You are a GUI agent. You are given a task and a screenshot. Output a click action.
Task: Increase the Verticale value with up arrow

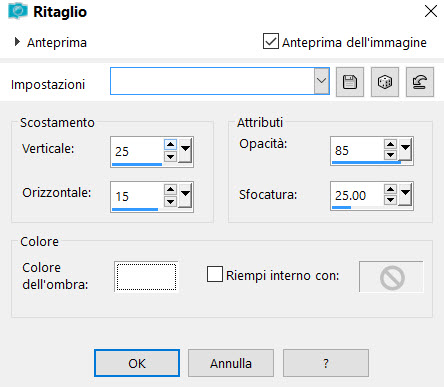[x=170, y=145]
